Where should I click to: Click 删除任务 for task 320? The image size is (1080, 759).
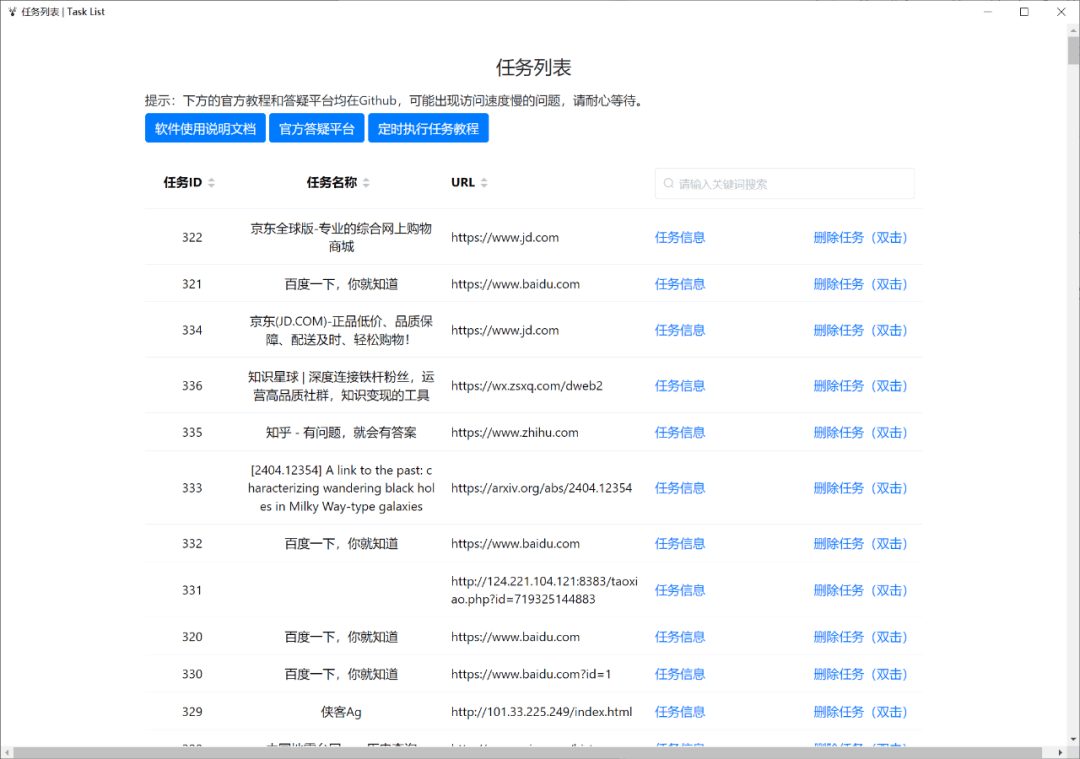coord(860,638)
